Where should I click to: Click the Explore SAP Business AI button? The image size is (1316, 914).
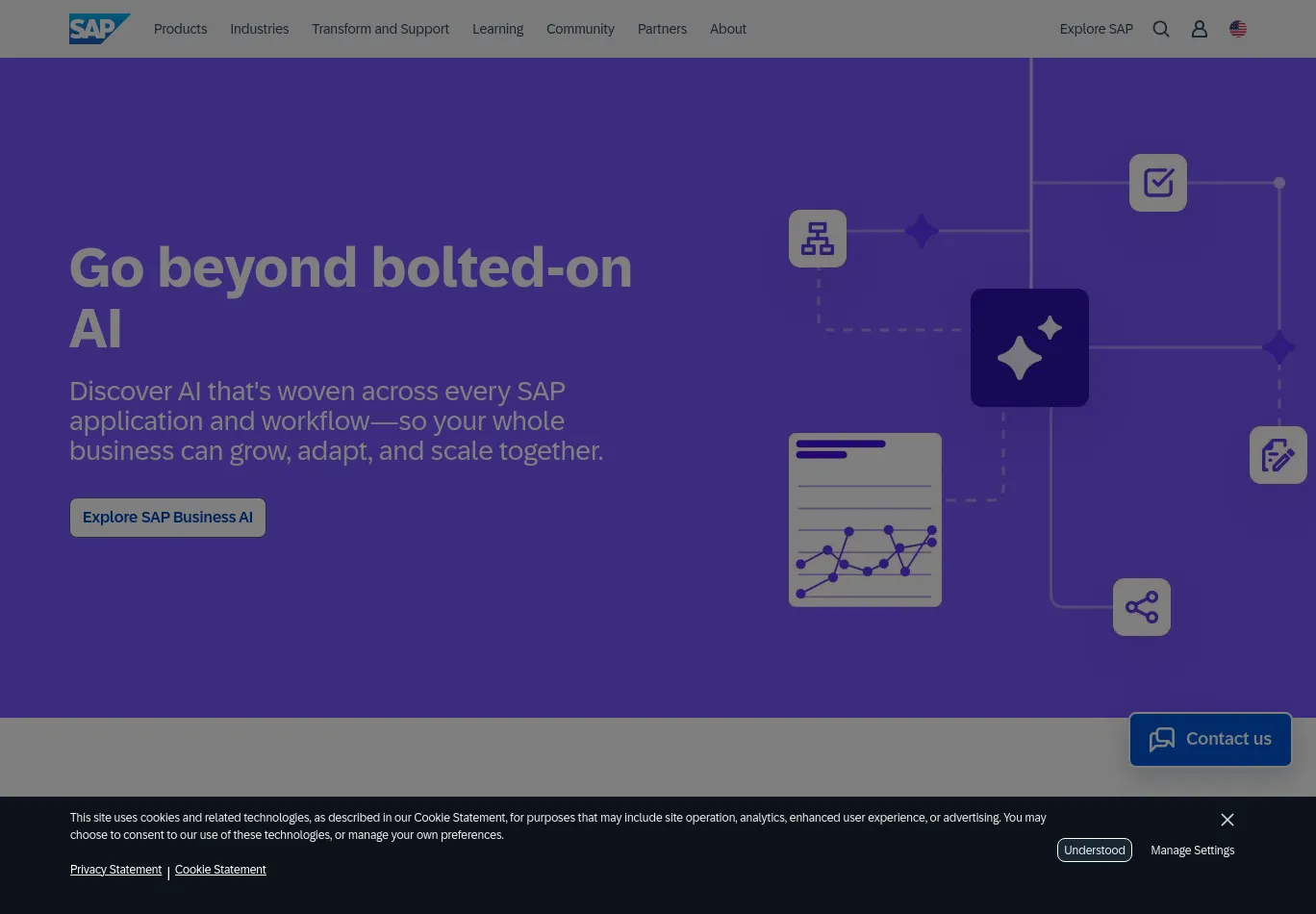coord(167,518)
